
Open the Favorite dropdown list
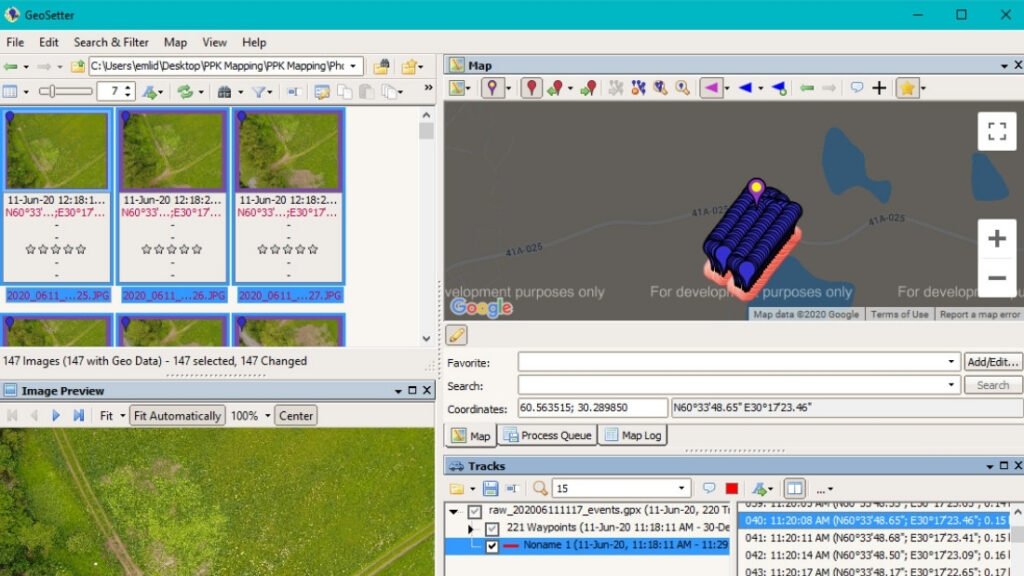click(951, 362)
